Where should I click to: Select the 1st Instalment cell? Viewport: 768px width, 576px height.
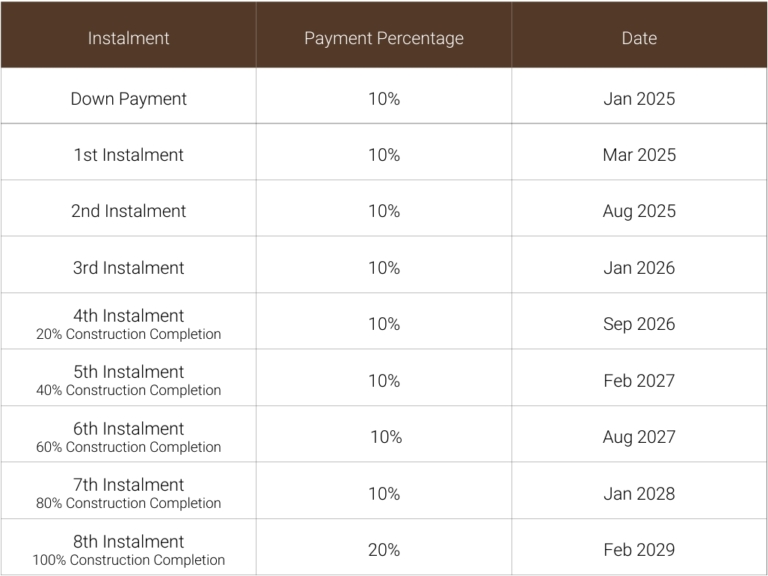(128, 155)
